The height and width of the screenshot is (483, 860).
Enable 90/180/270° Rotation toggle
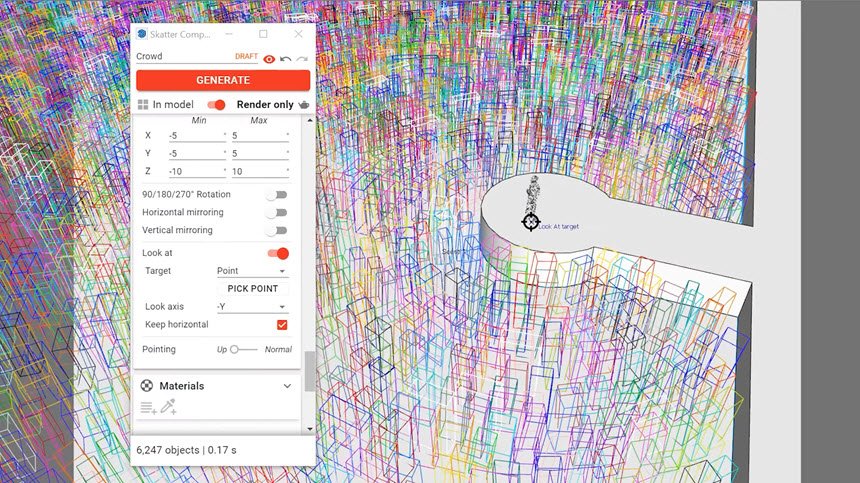pos(276,195)
